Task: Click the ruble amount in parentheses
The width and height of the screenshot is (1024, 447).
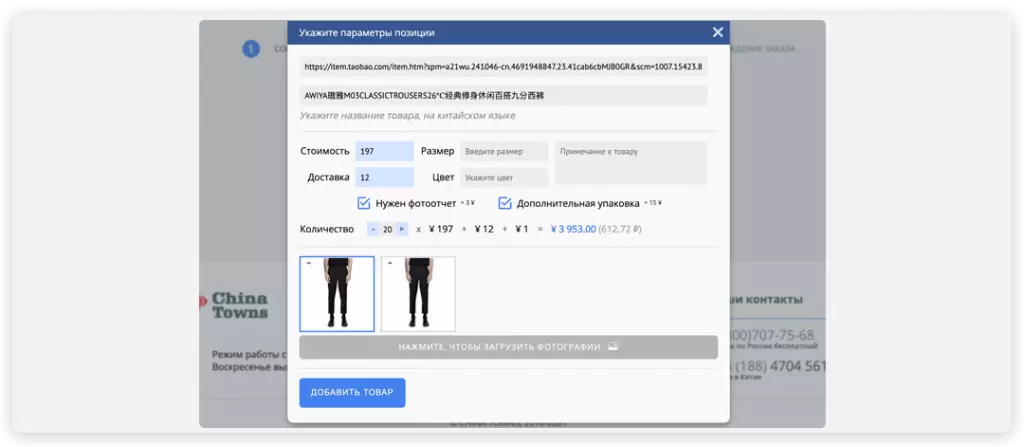Action: click(x=620, y=229)
